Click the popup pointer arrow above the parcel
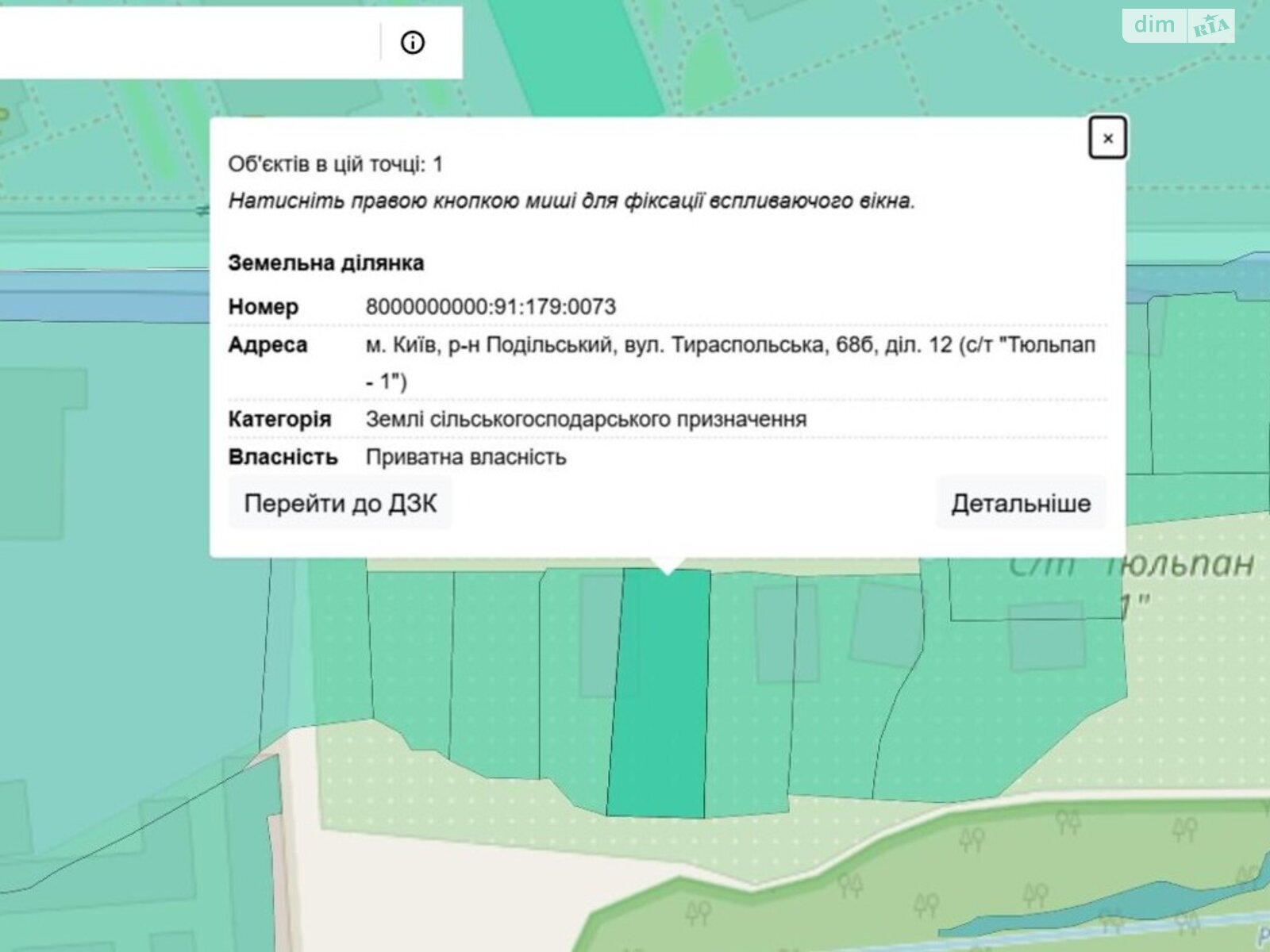 [667, 559]
